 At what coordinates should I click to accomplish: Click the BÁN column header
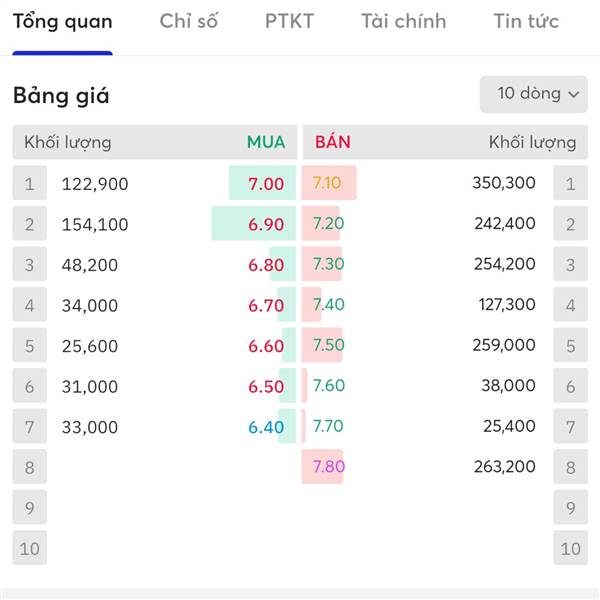coord(333,142)
